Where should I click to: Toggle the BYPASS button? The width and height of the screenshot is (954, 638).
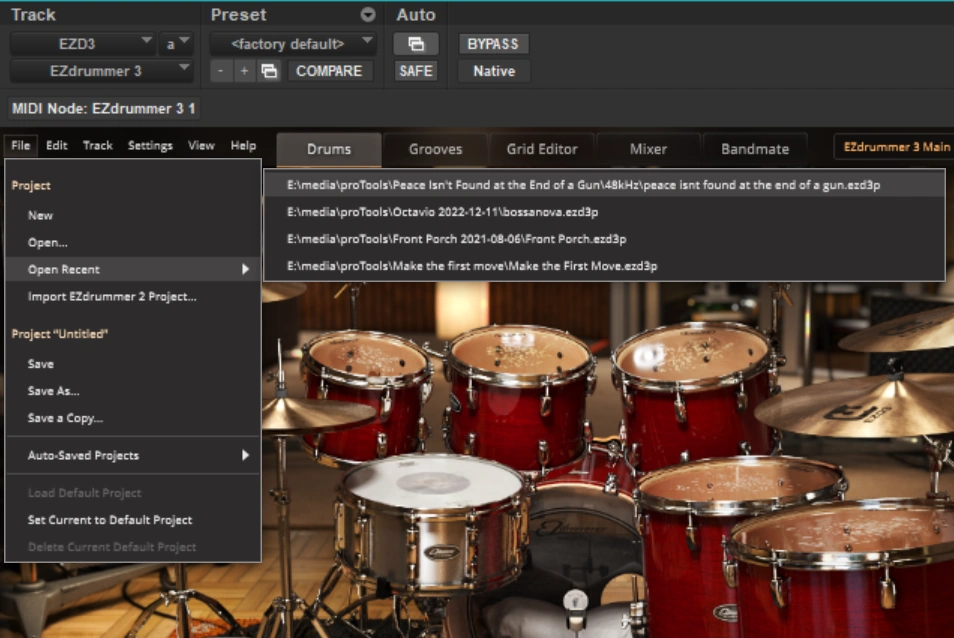[x=493, y=44]
